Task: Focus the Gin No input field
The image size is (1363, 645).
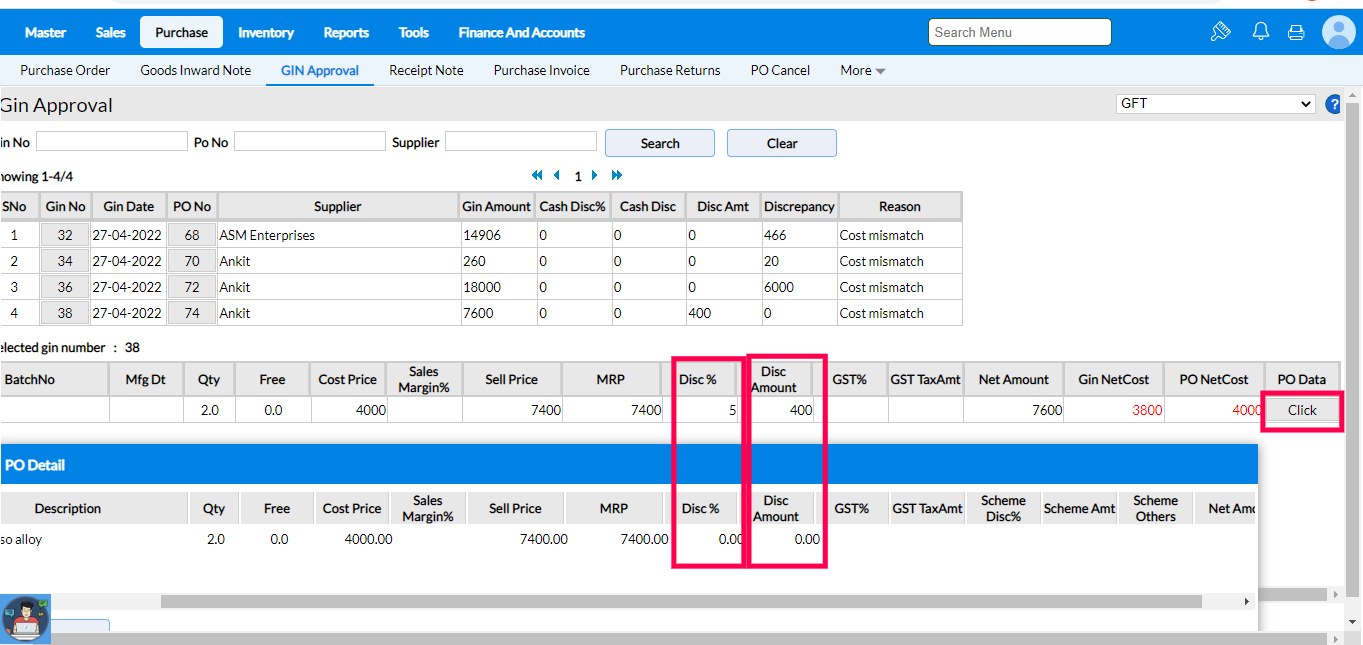Action: [x=112, y=142]
